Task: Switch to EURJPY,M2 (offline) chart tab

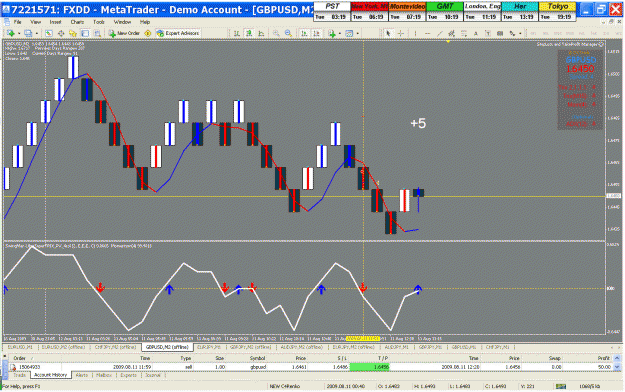Action: point(354,347)
